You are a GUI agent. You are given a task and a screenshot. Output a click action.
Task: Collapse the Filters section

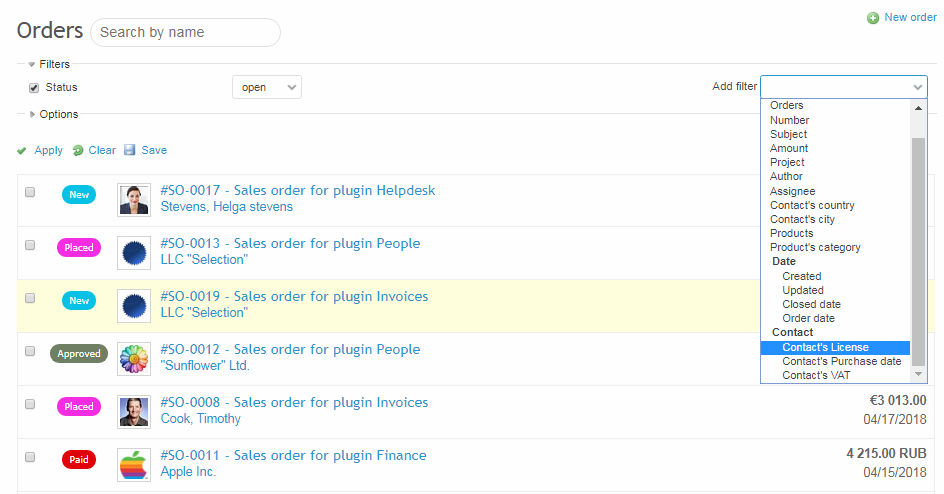(x=32, y=65)
